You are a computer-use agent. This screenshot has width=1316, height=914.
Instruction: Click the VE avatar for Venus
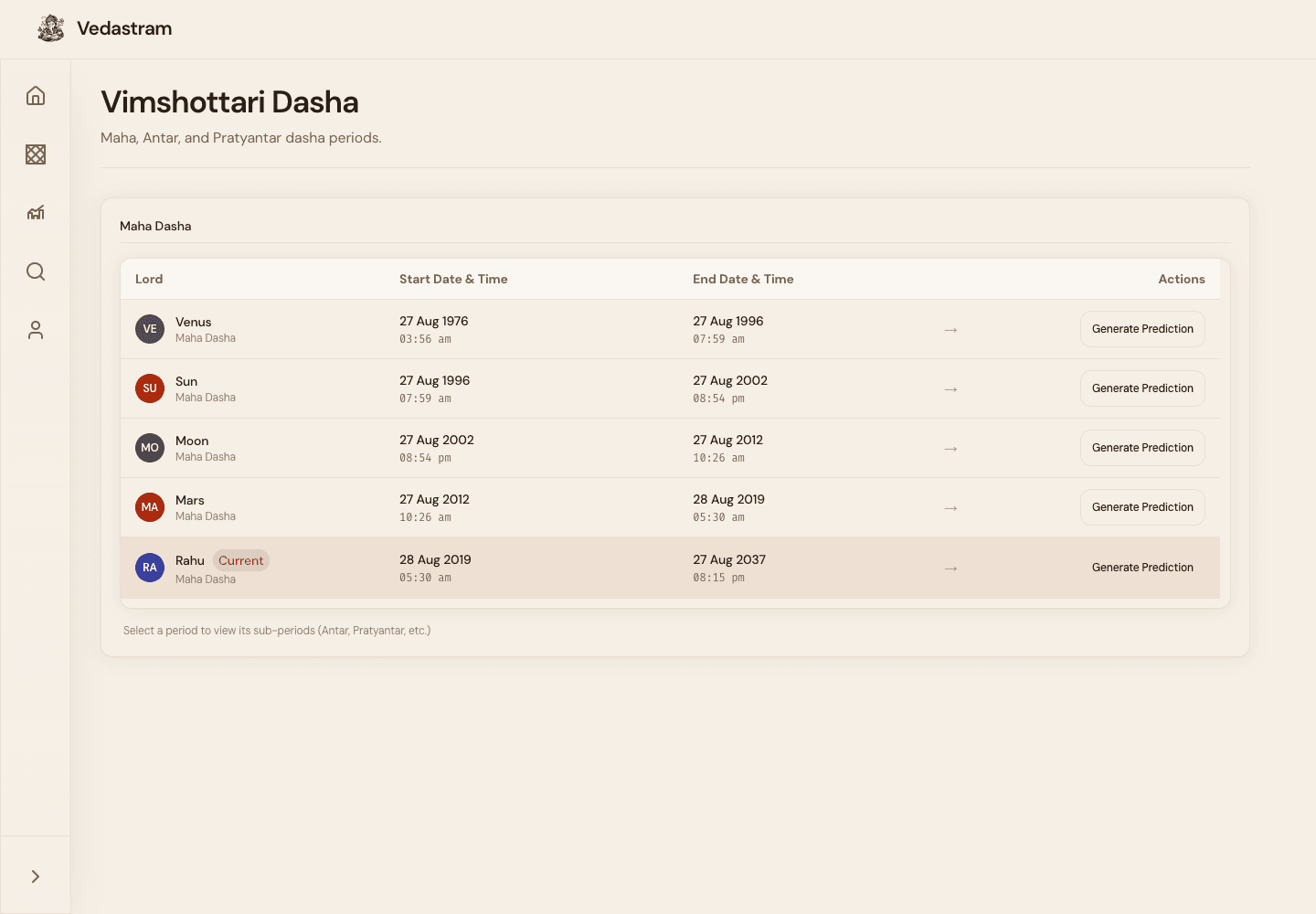(x=150, y=329)
